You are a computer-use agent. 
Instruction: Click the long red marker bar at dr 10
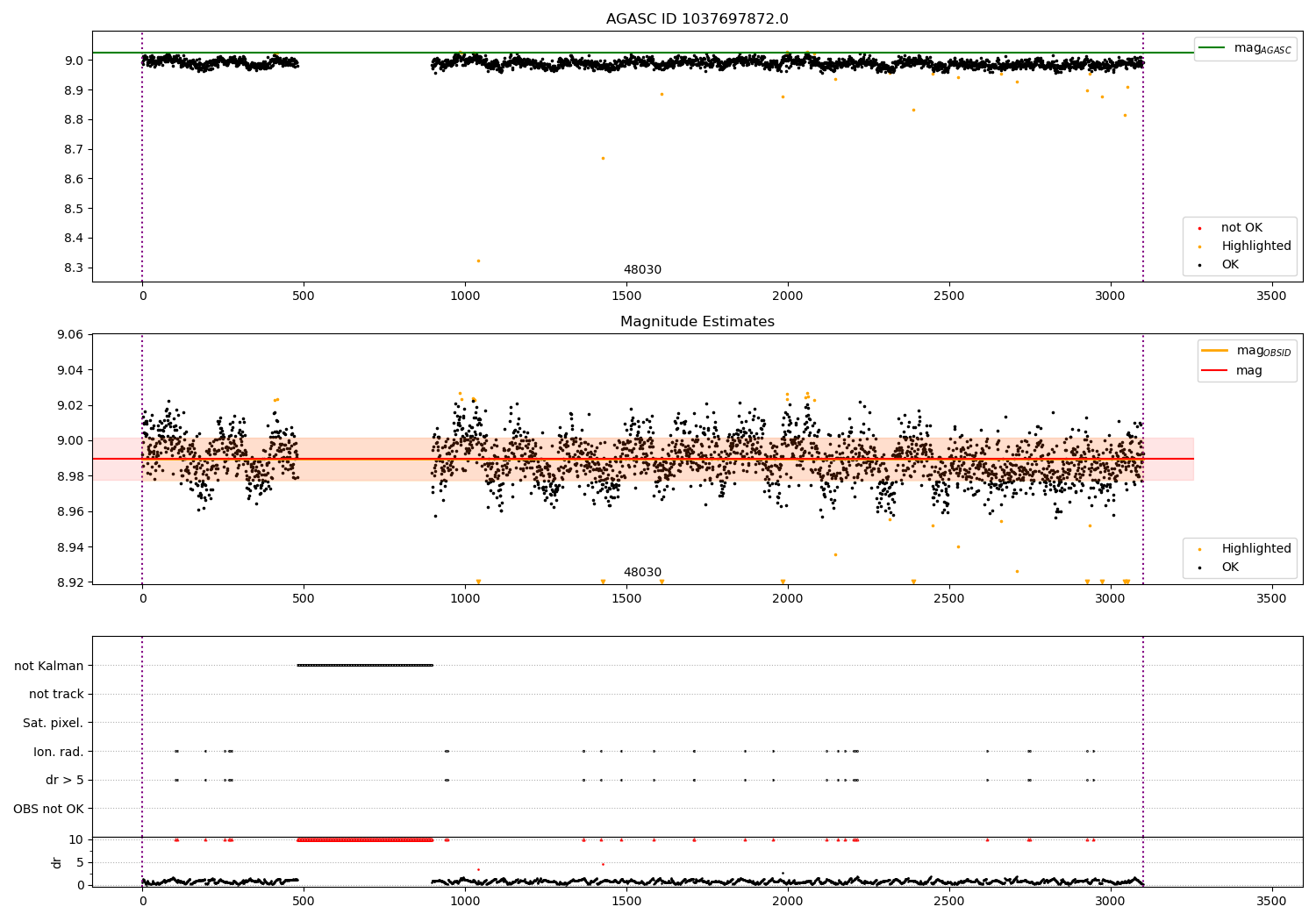coord(365,840)
